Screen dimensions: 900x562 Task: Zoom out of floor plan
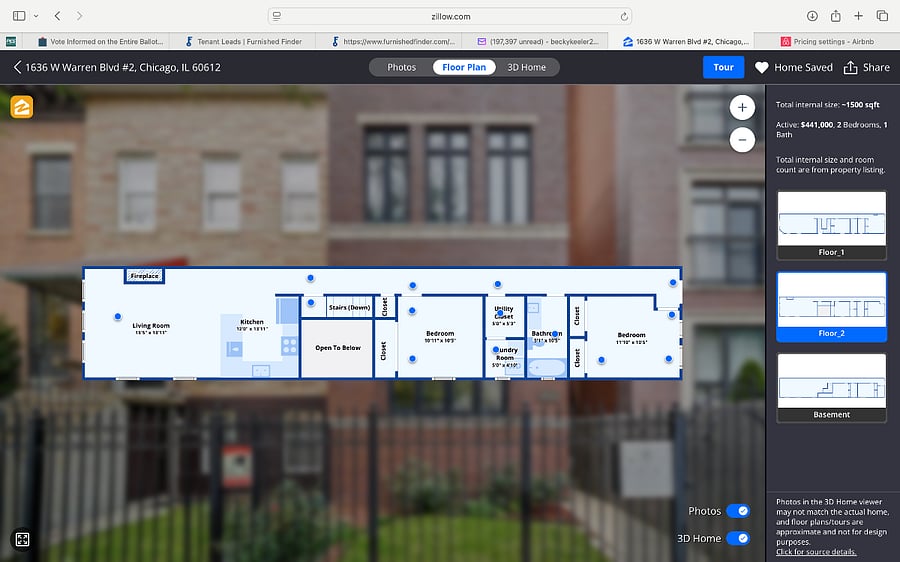742,140
